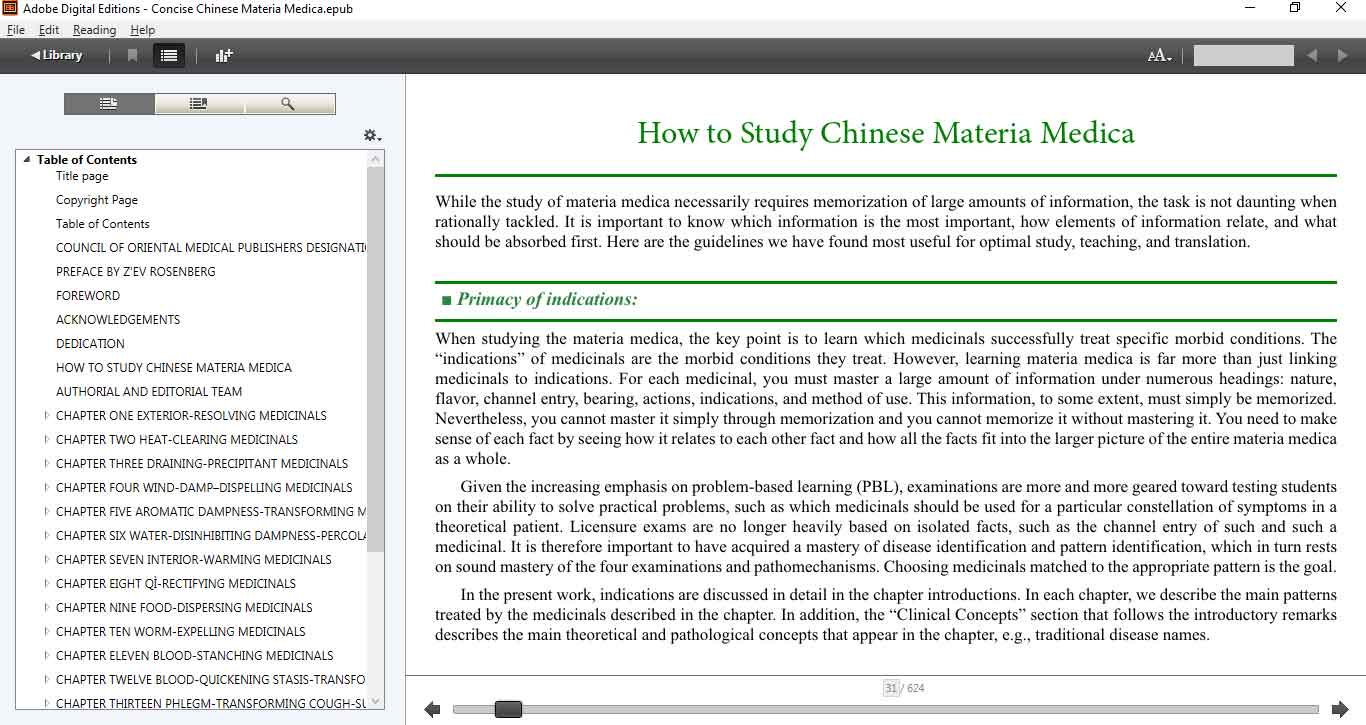Click the contents panel vertical scrollbar thumb
The width and height of the screenshot is (1366, 725).
(x=376, y=360)
